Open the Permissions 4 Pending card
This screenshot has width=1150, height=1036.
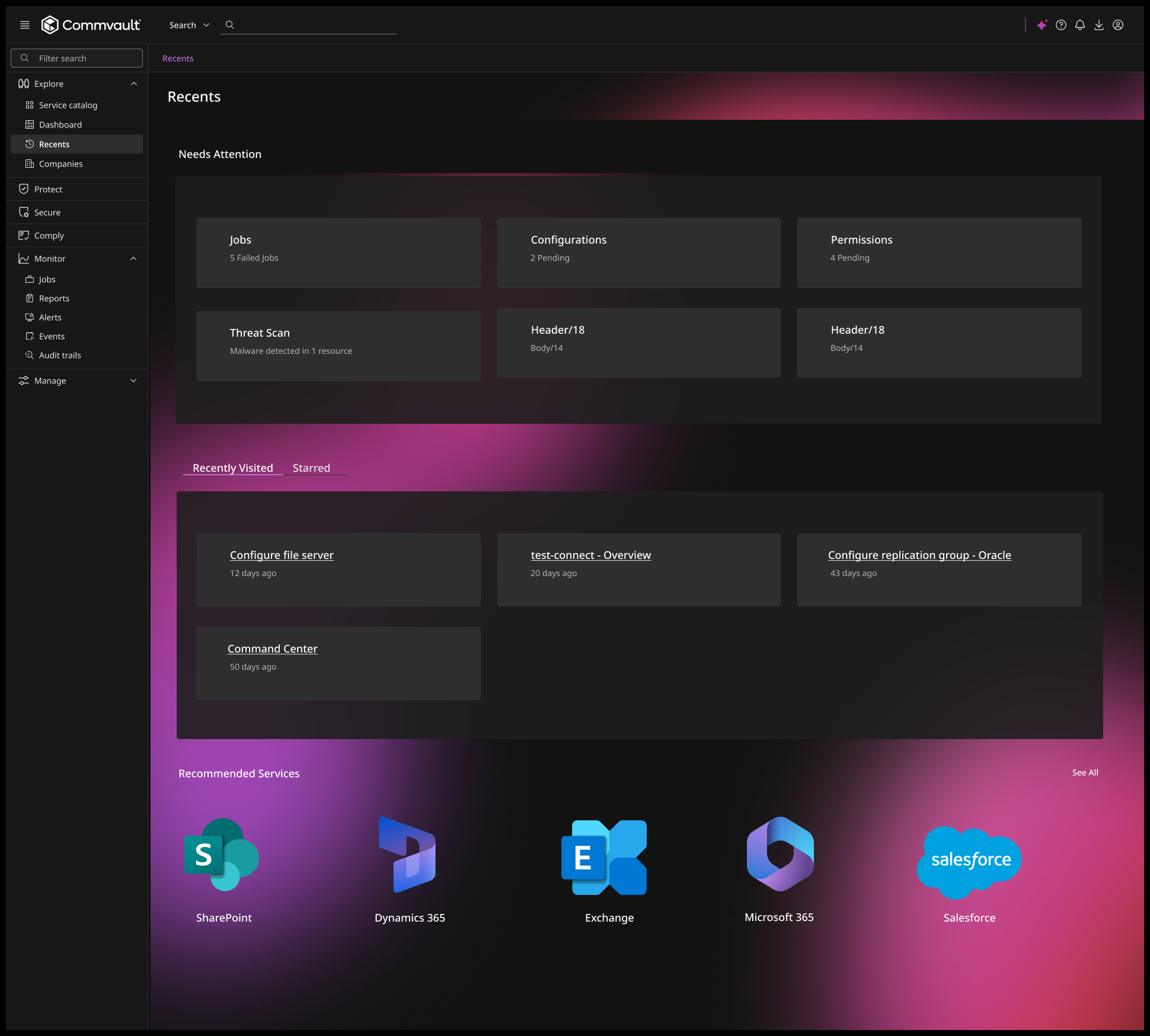(x=939, y=253)
